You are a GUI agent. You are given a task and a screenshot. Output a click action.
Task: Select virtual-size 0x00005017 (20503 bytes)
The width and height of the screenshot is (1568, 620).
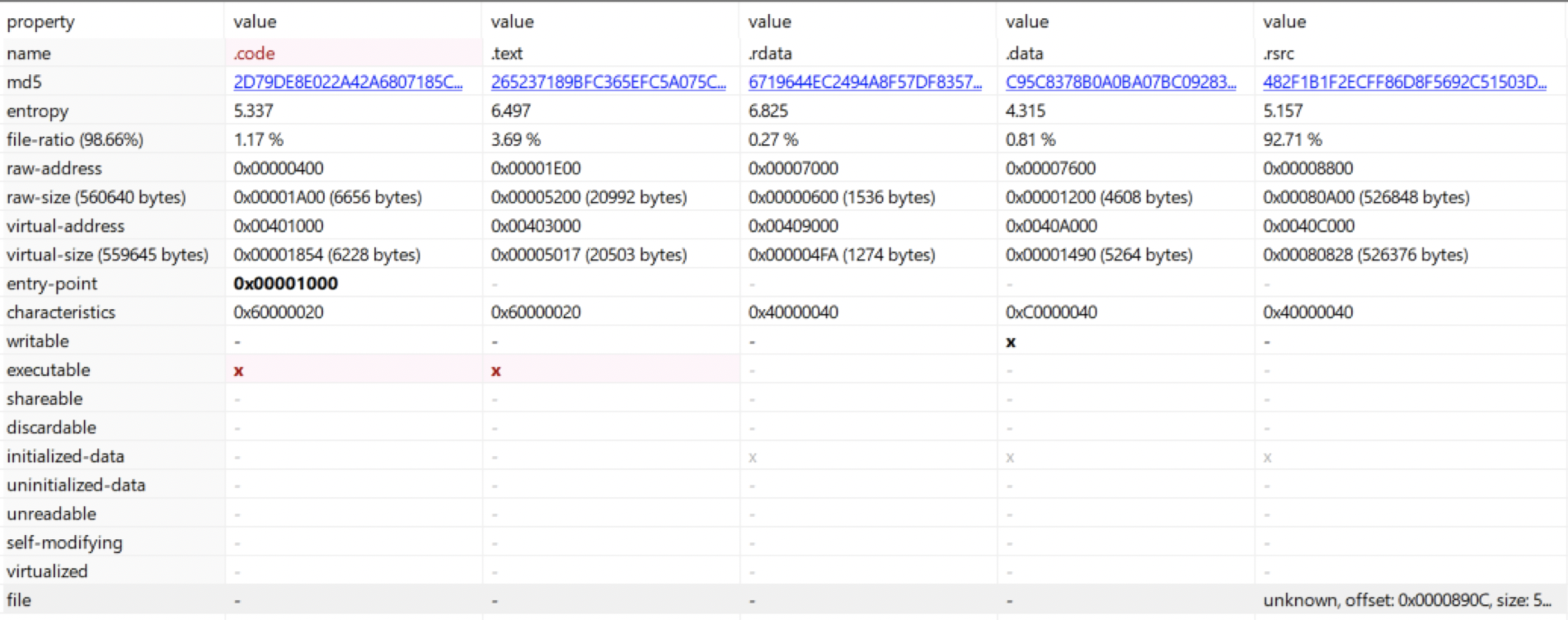(589, 255)
